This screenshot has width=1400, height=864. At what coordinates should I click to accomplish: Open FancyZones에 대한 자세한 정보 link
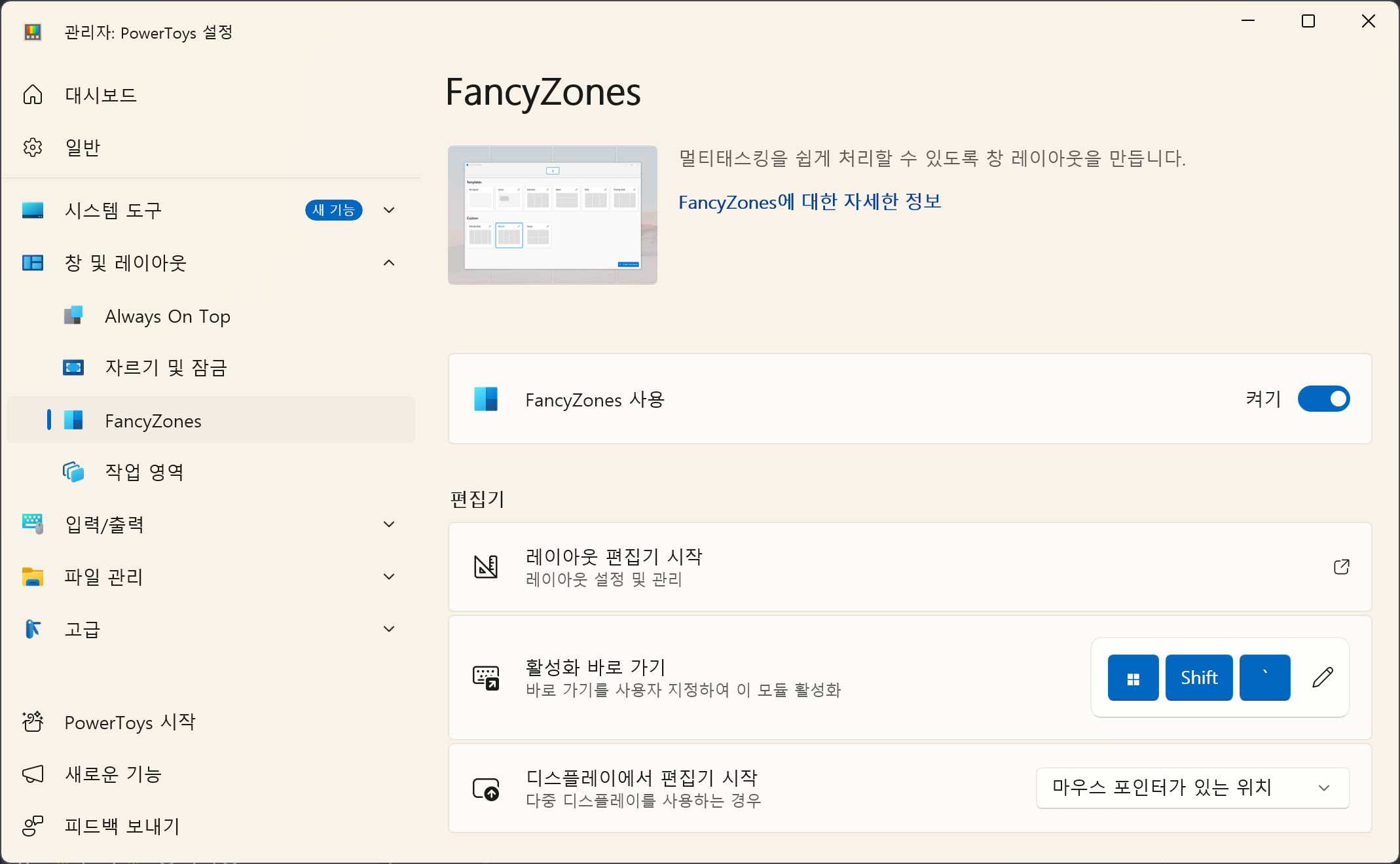[809, 202]
